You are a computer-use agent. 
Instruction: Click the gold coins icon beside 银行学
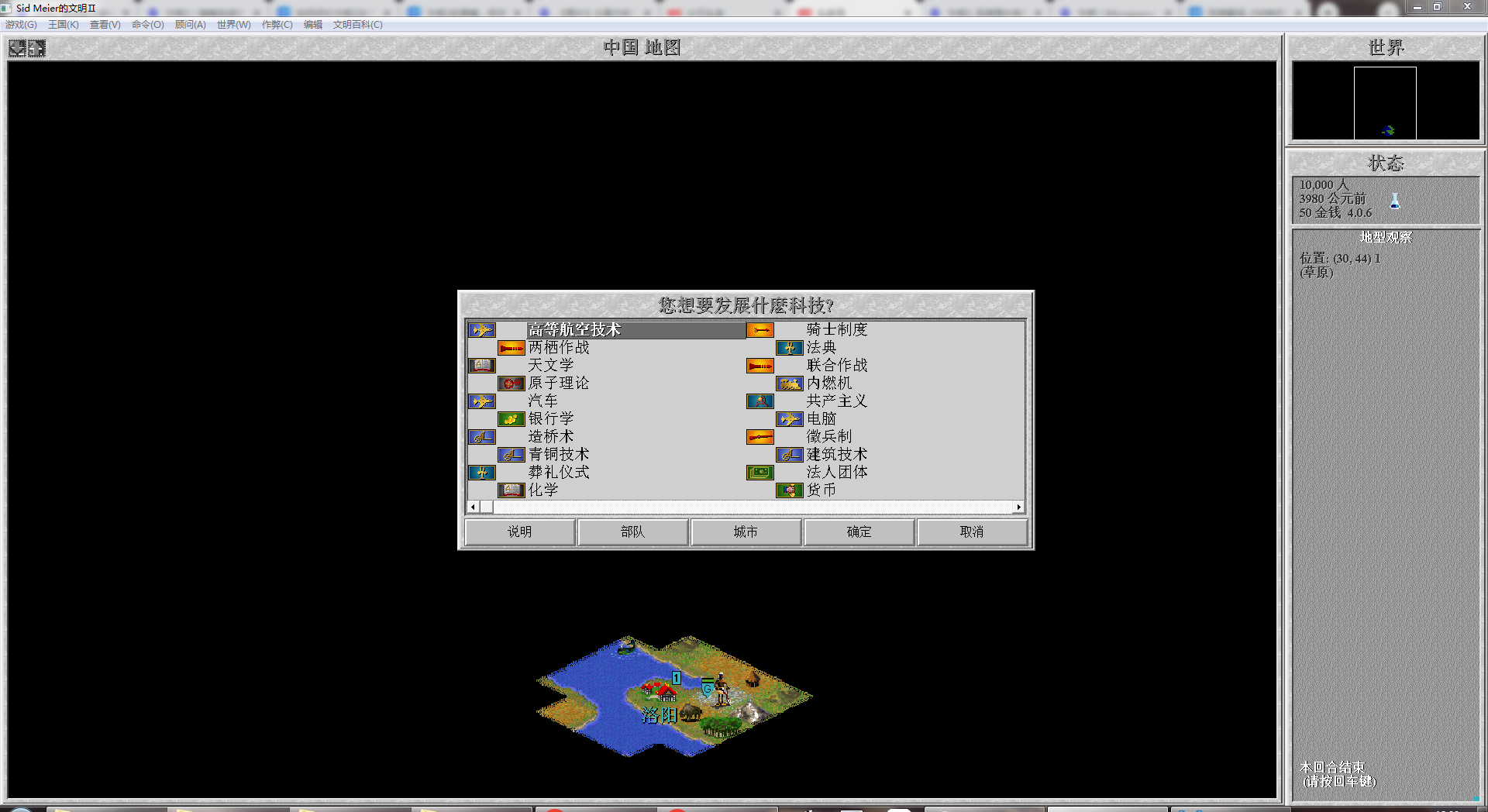tap(511, 419)
